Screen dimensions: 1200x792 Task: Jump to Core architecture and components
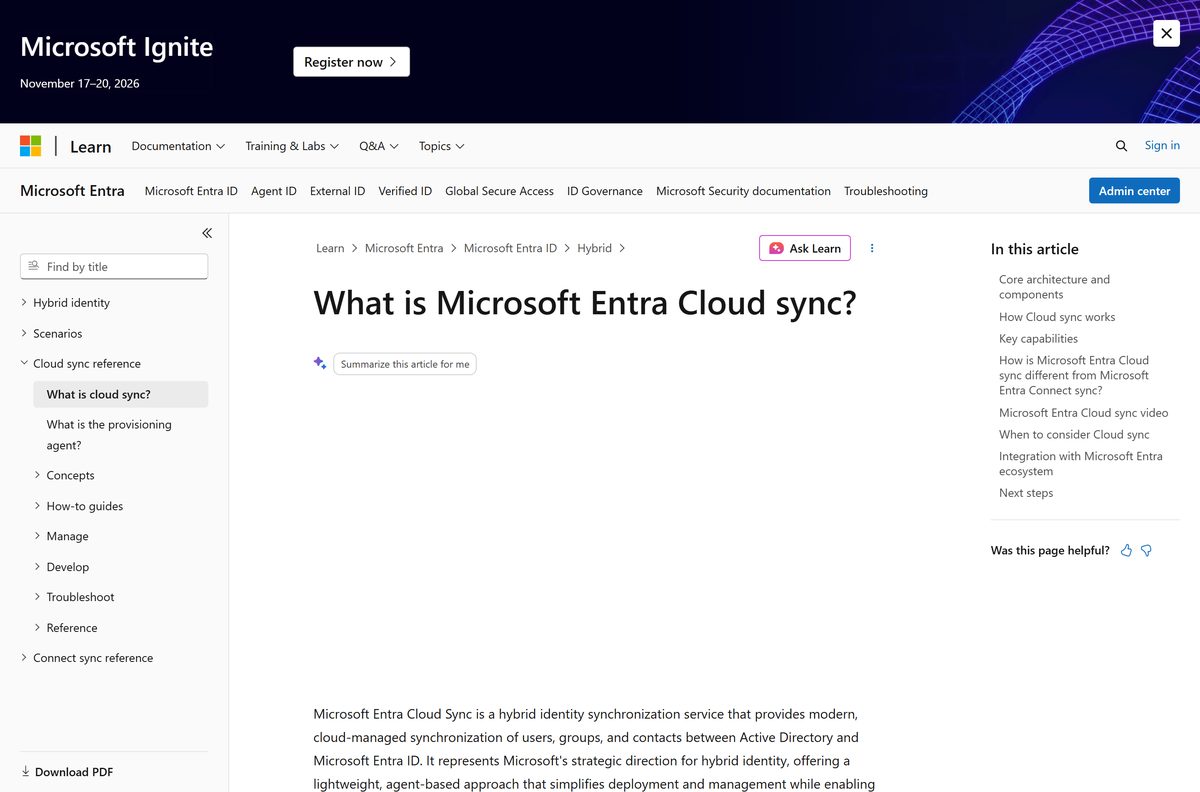(x=1054, y=287)
